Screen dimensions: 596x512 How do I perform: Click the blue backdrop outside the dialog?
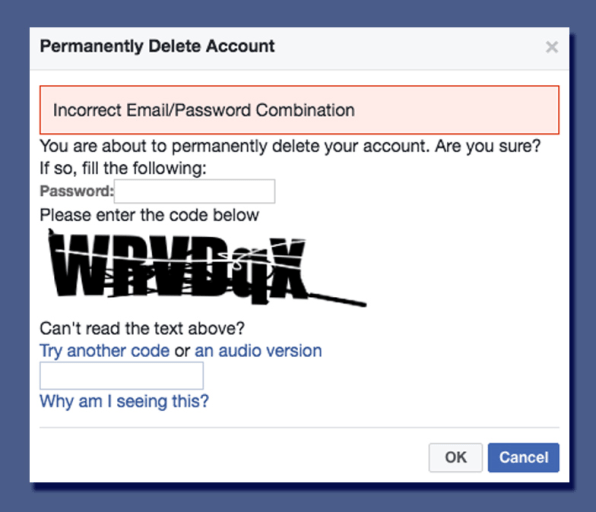click(298, 12)
